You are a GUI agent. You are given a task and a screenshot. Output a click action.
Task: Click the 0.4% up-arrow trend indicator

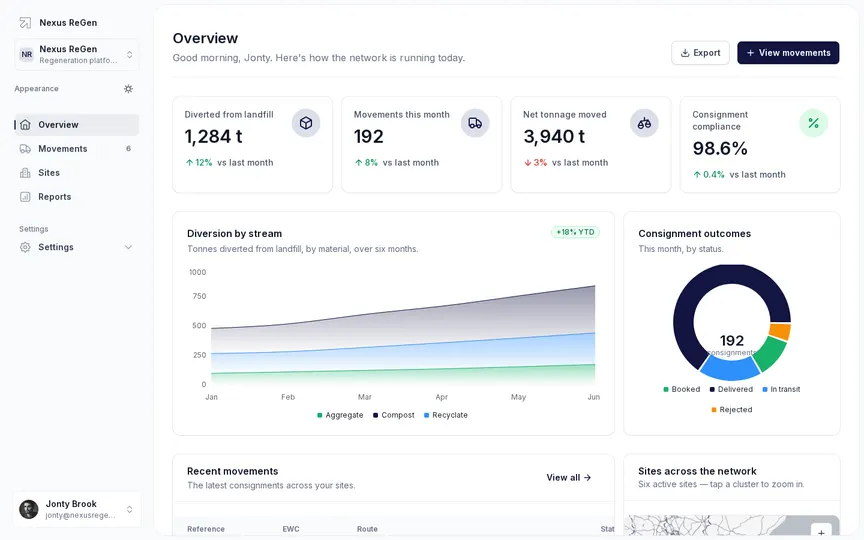709,175
